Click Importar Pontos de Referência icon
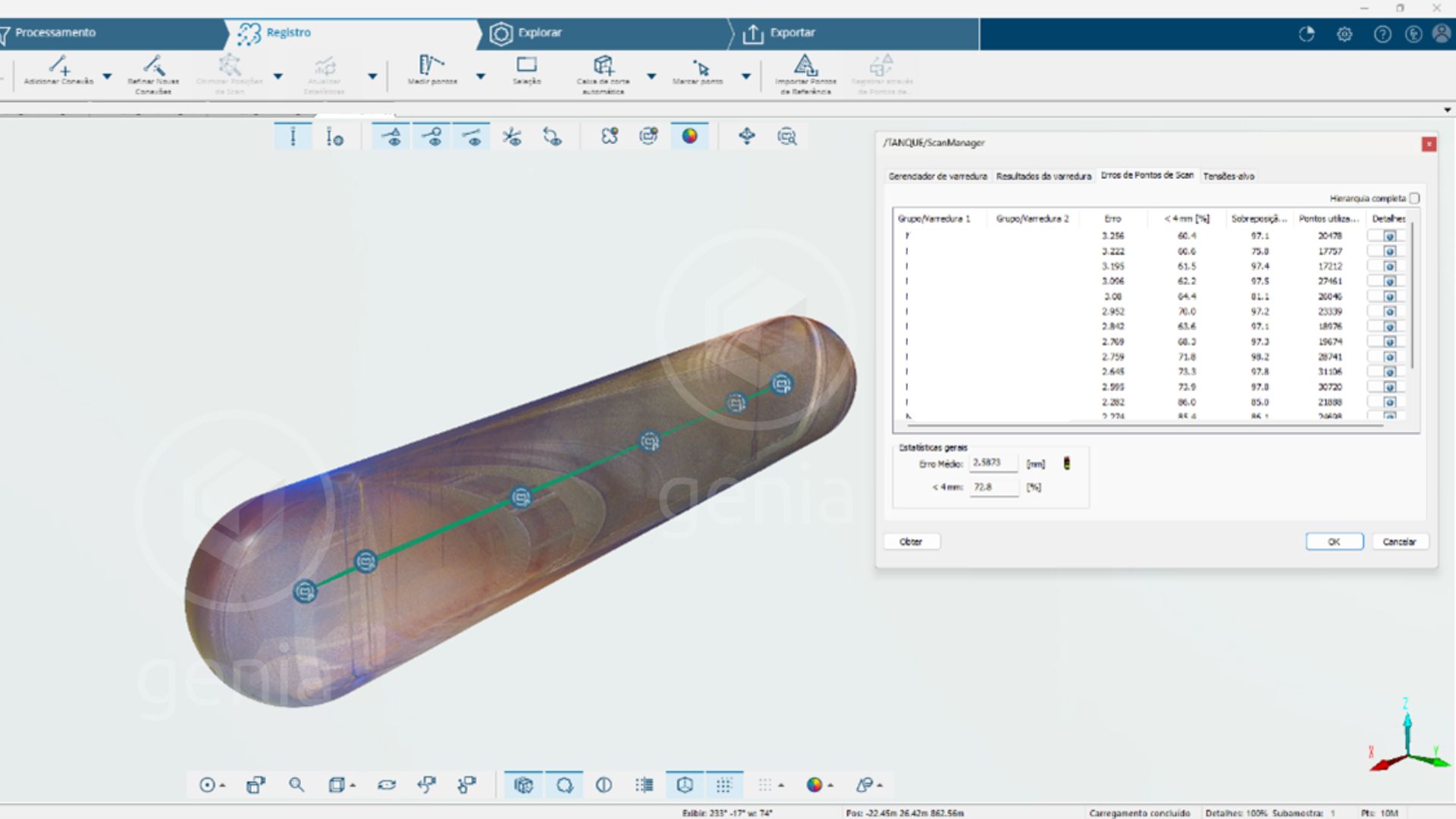The image size is (1456, 819). [805, 65]
